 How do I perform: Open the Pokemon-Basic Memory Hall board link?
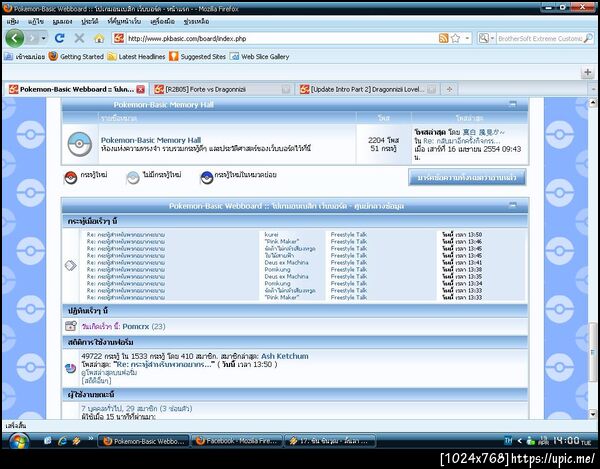pos(151,140)
